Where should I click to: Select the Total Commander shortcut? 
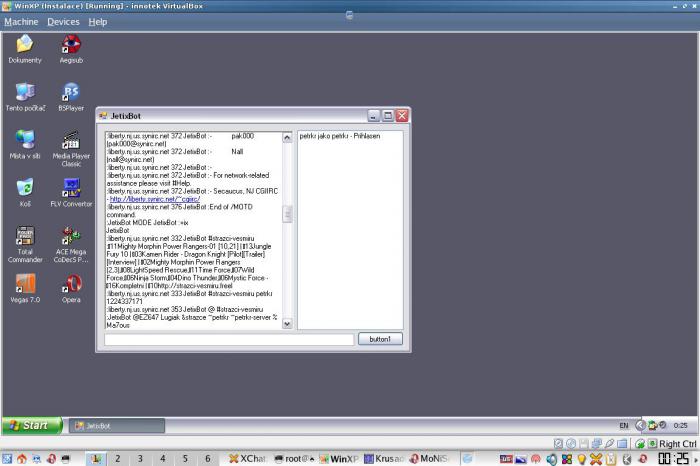[25, 244]
